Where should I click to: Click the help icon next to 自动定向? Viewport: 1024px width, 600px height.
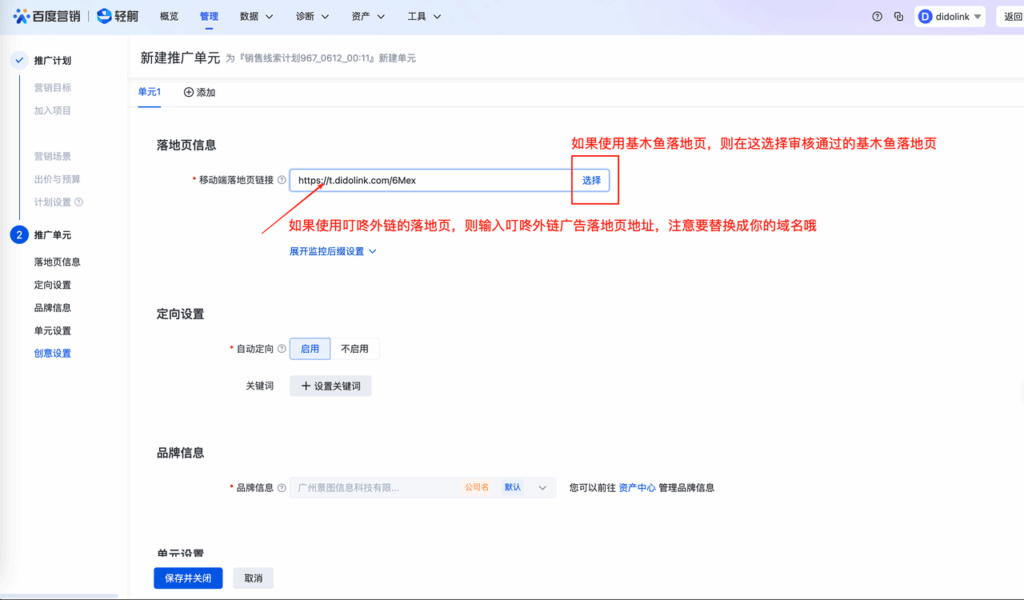(x=281, y=349)
